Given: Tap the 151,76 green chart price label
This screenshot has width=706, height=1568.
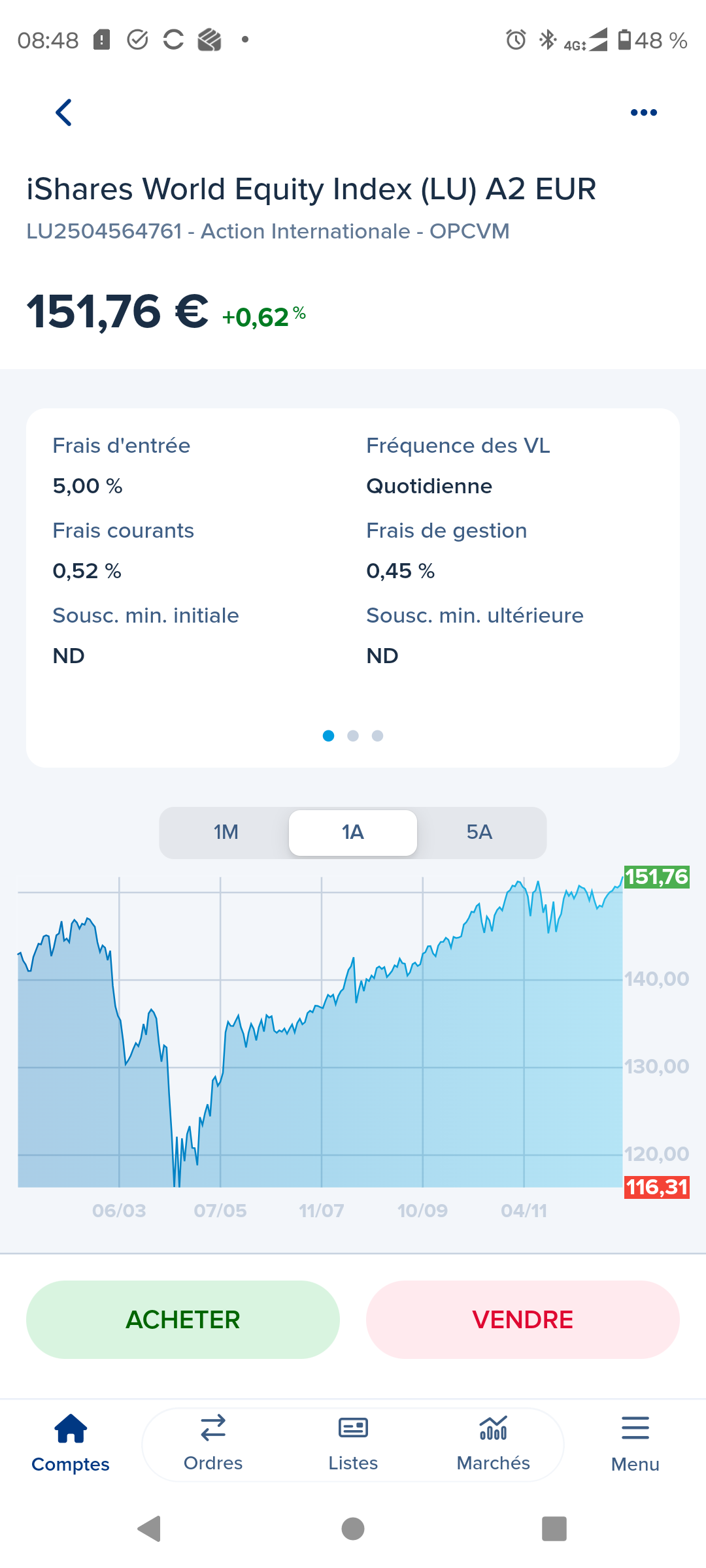Looking at the screenshot, I should [656, 877].
